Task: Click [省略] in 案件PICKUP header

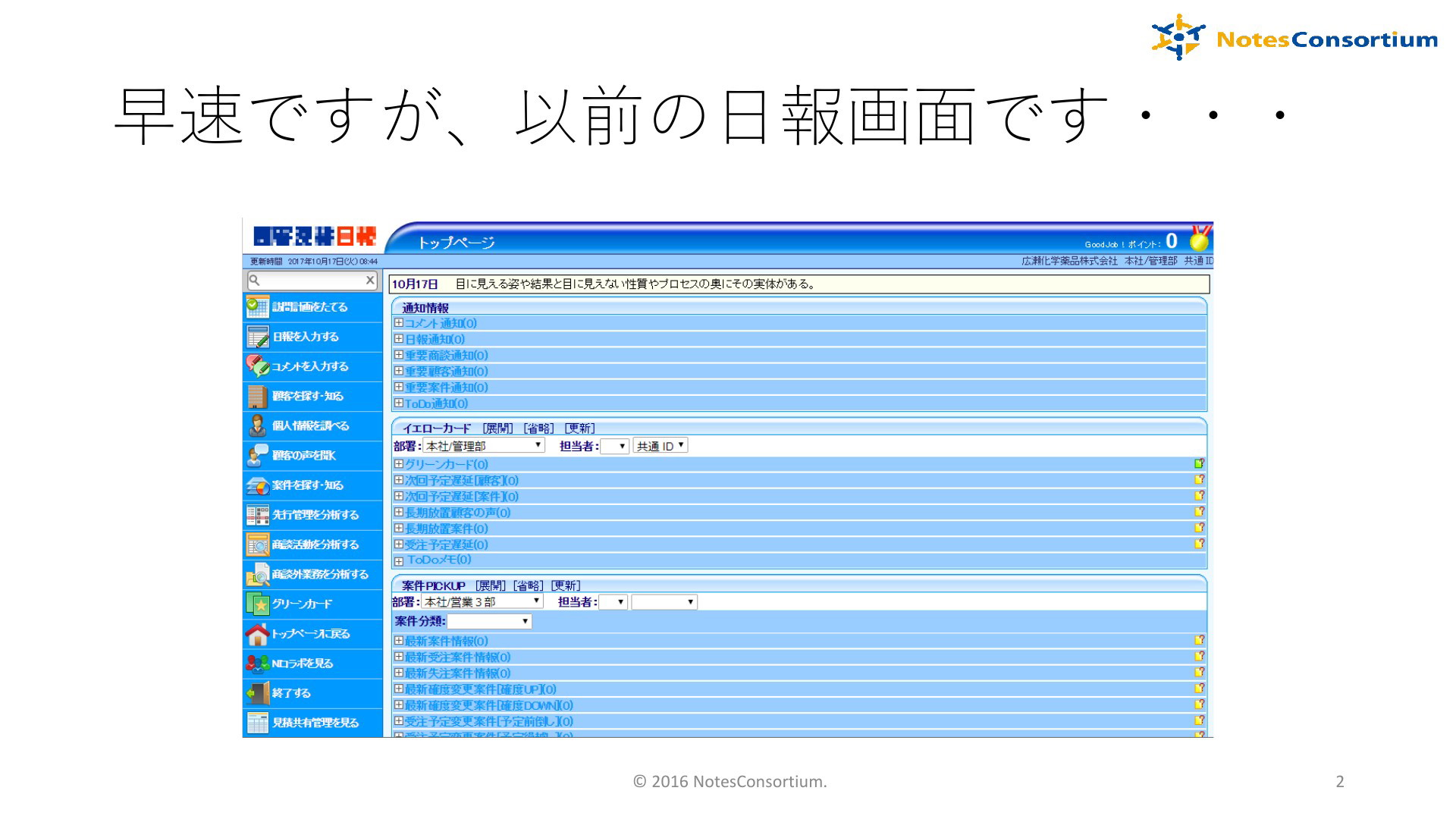Action: tap(529, 585)
